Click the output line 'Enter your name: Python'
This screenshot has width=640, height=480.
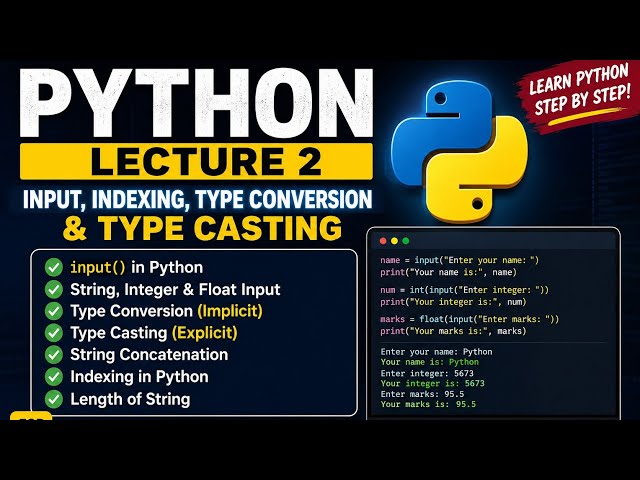[x=436, y=352]
